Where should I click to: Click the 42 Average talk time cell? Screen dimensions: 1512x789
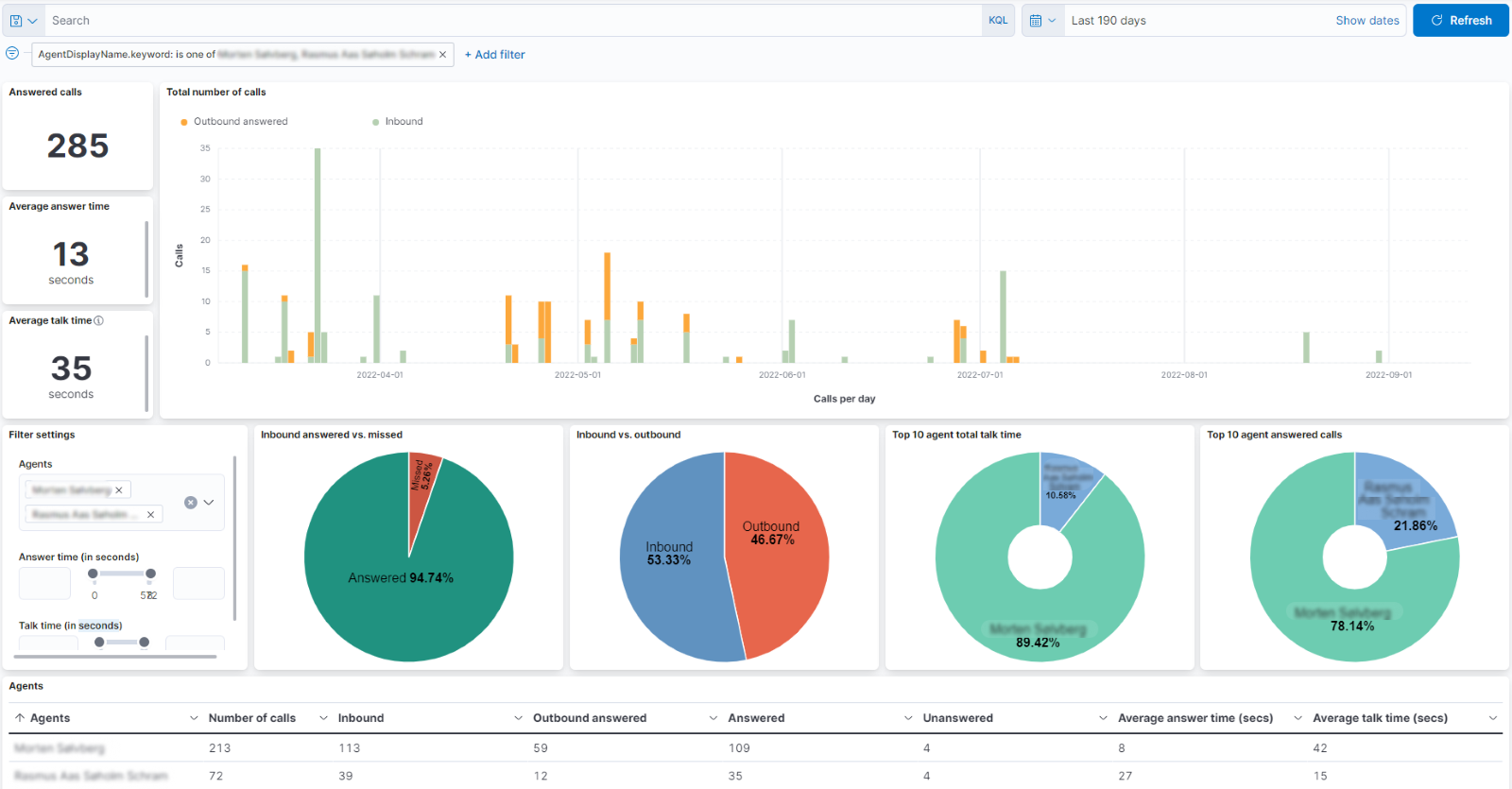(x=1320, y=748)
